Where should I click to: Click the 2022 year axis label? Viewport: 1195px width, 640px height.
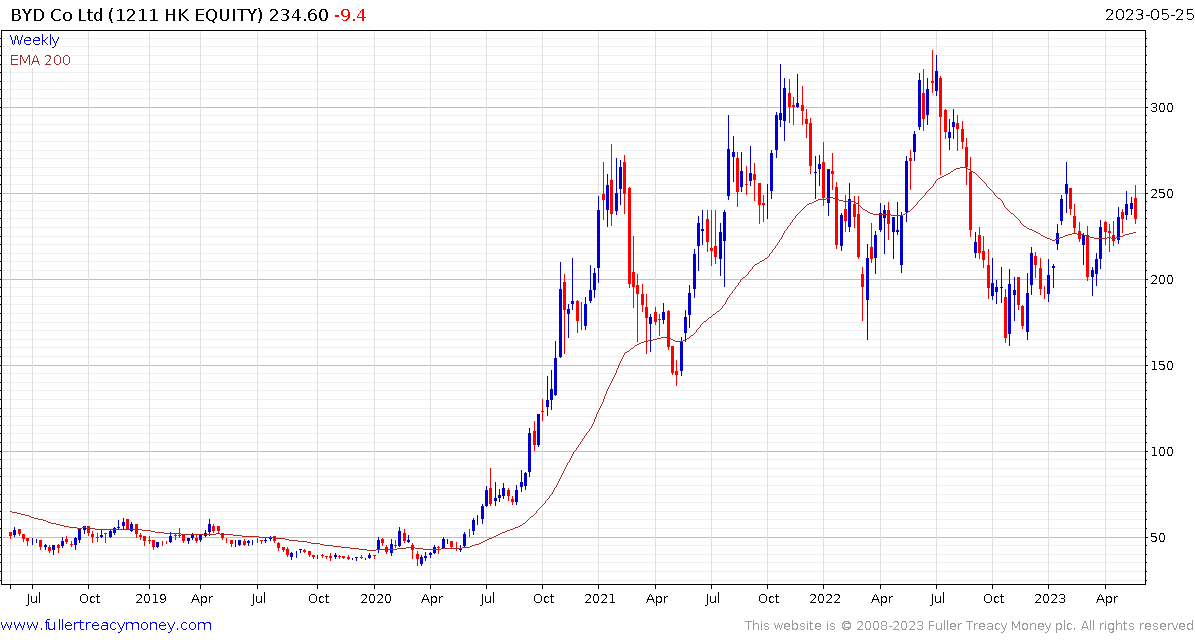(x=824, y=599)
